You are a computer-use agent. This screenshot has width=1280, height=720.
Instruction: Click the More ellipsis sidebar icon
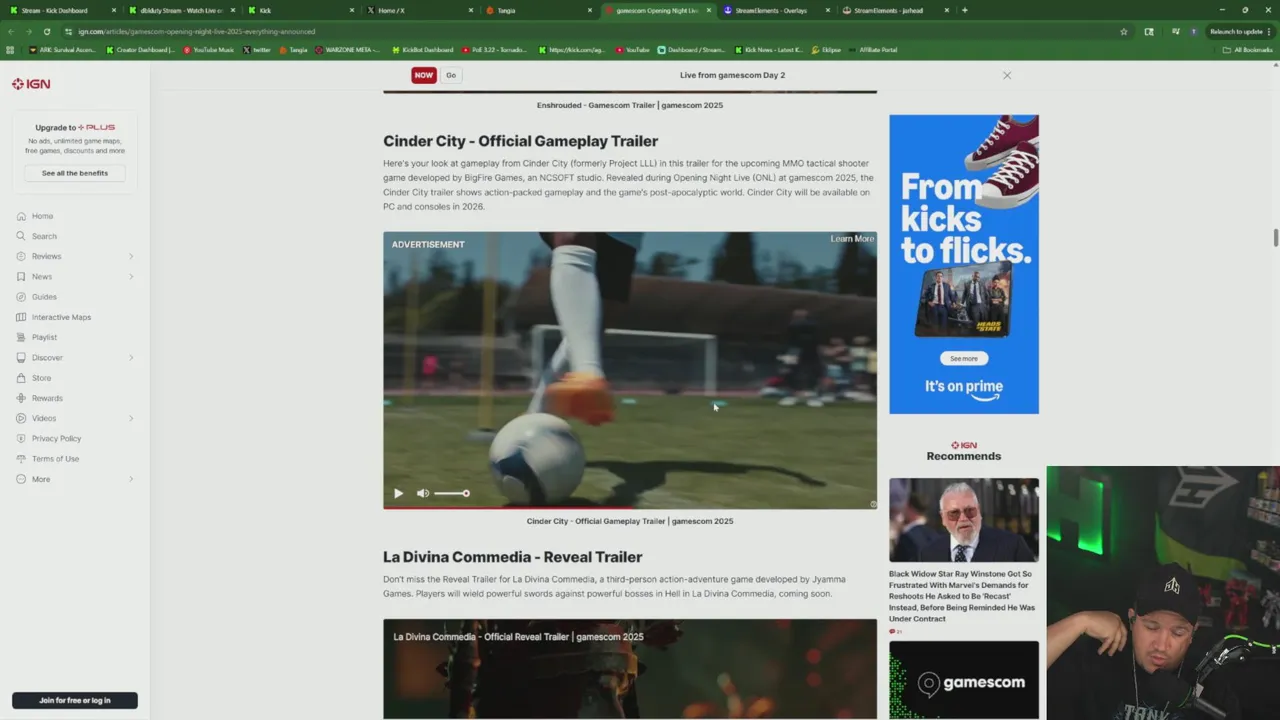click(x=21, y=479)
